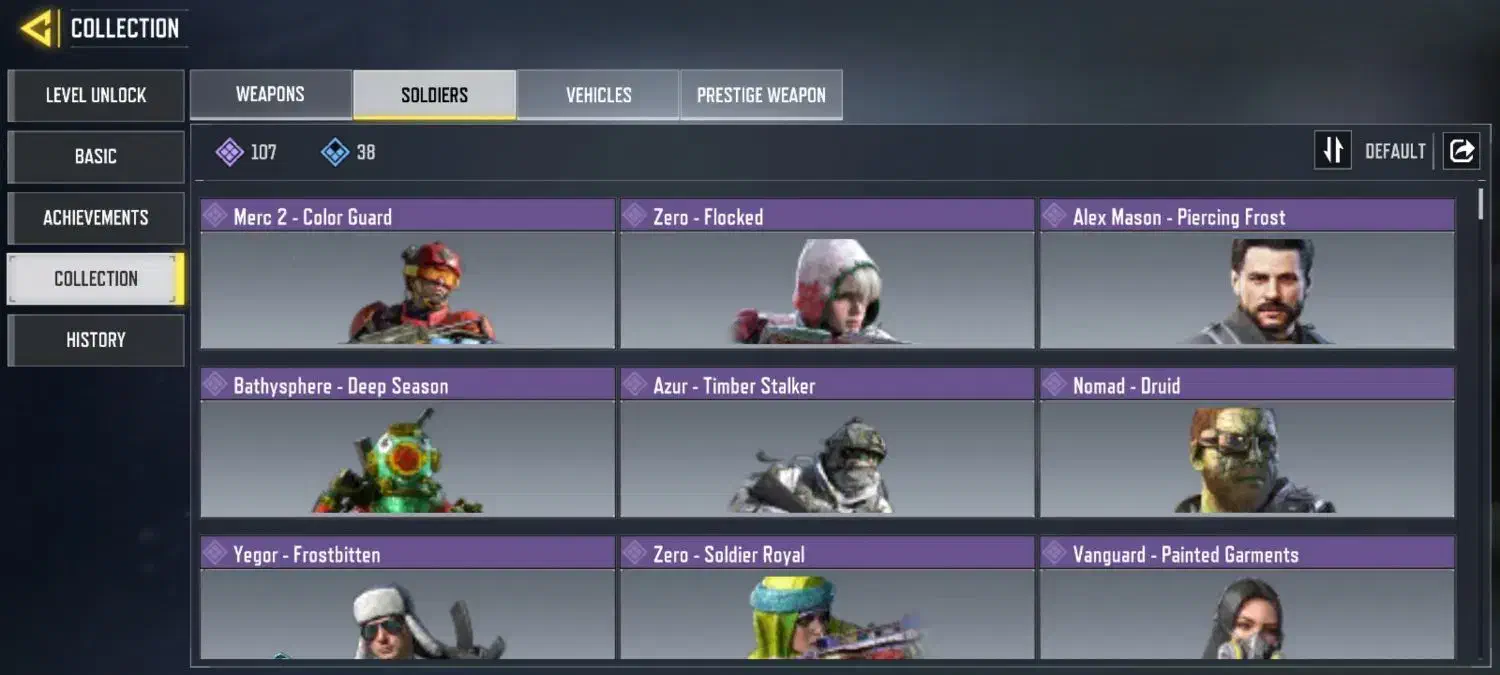The image size is (1500, 675).
Task: Switch to the Weapons tab
Action: point(270,95)
